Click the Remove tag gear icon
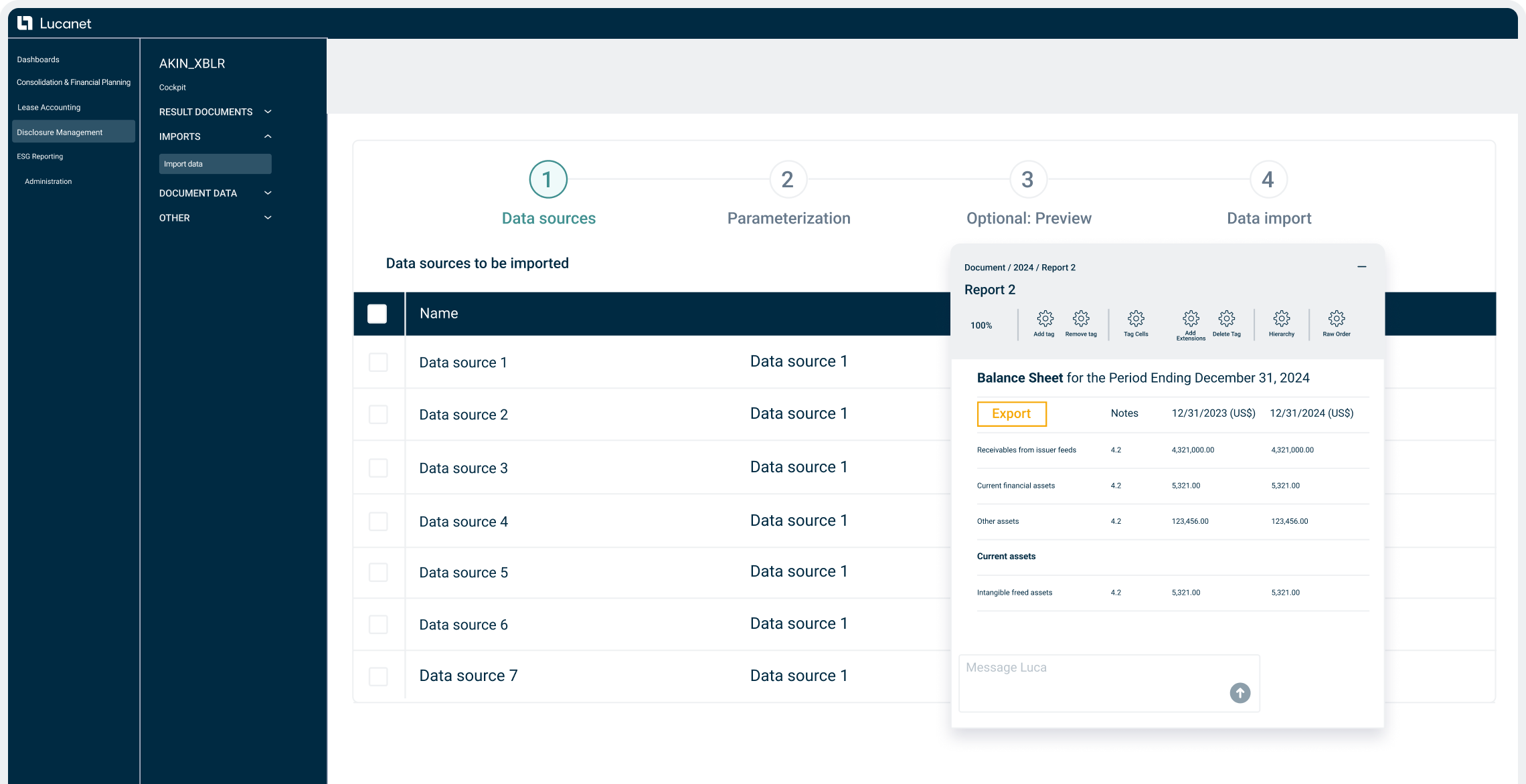This screenshot has width=1526, height=784. pos(1081,318)
